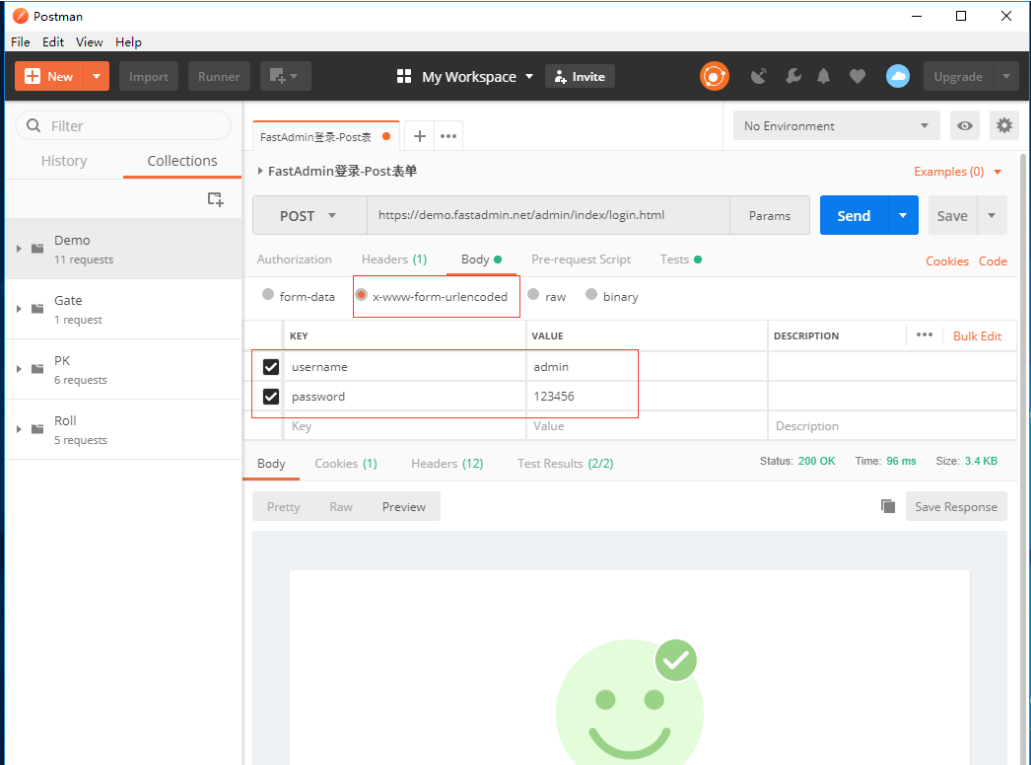Expand the Gate collection arrow
Viewport: 1031px width, 765px height.
(x=19, y=308)
